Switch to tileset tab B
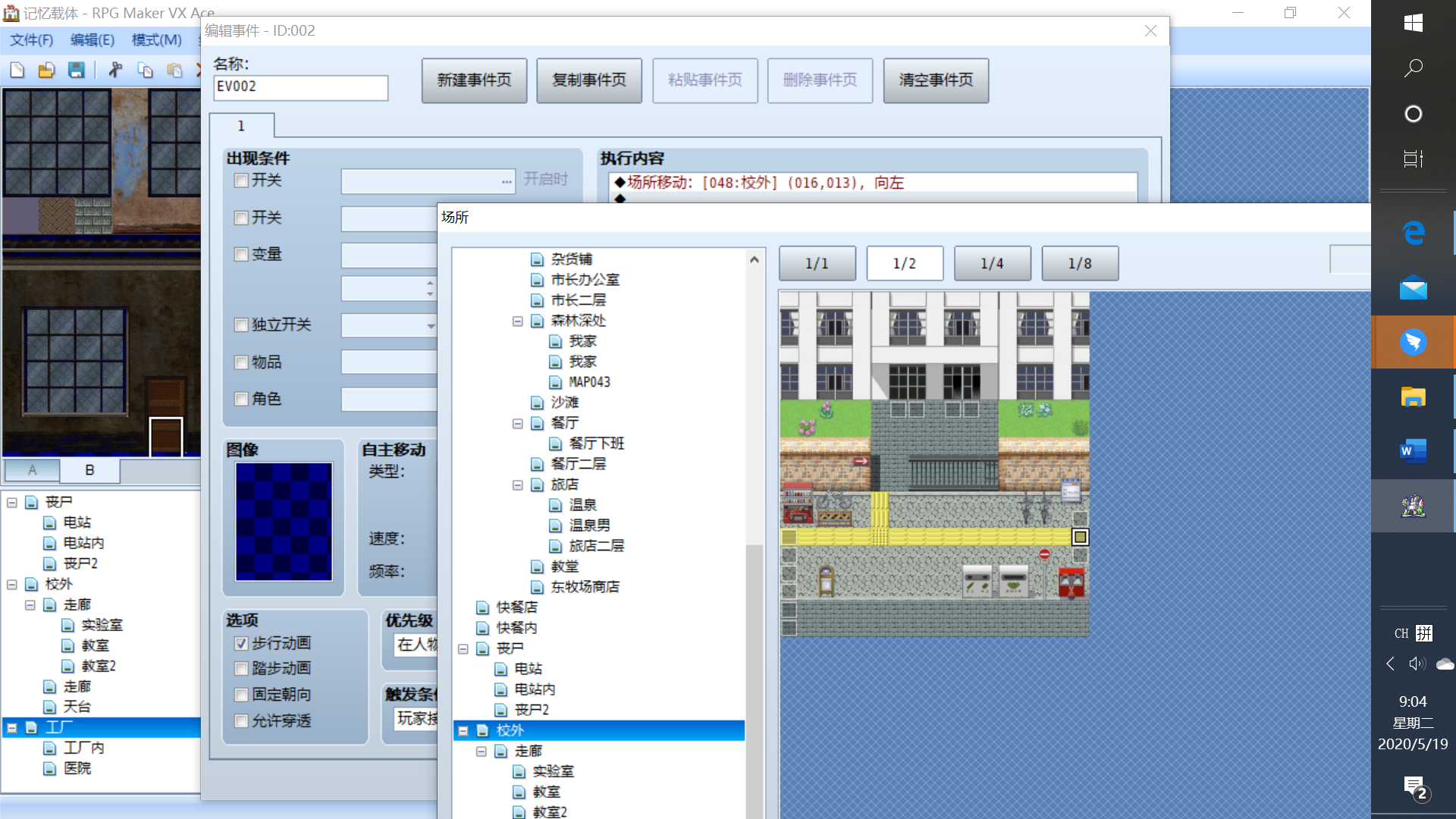1456x819 pixels. click(x=89, y=470)
